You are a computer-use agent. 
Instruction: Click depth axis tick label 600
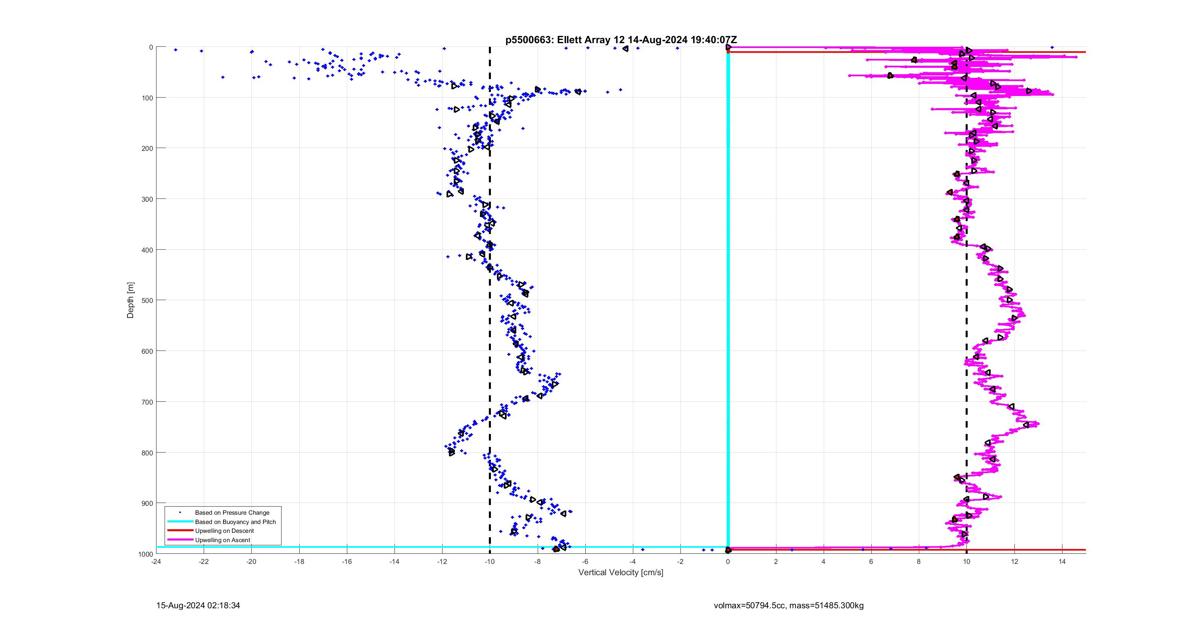[146, 351]
